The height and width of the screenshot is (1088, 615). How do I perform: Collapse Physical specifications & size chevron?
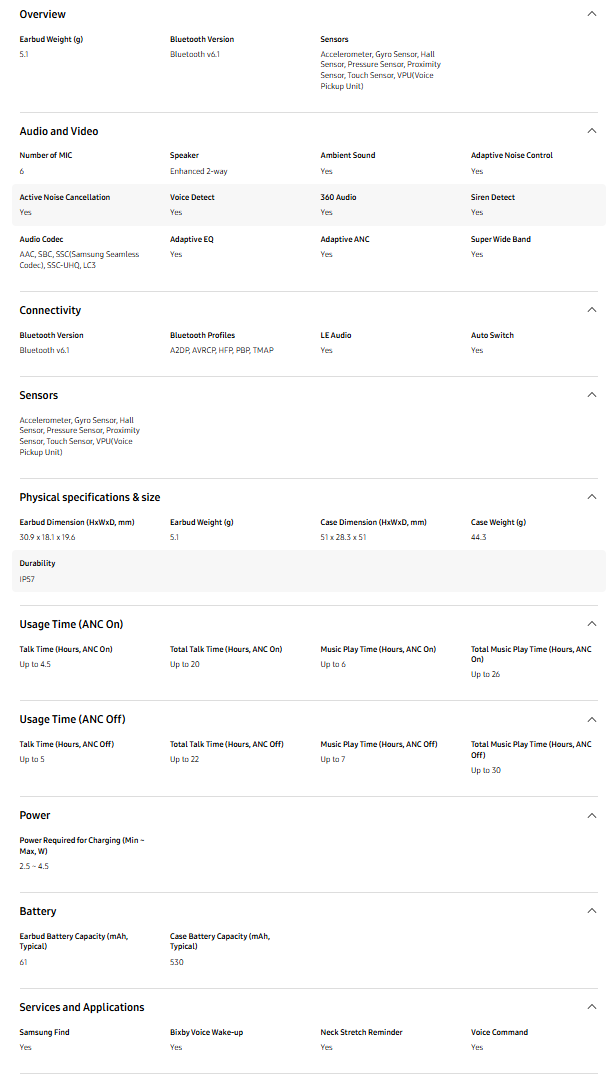click(x=591, y=497)
